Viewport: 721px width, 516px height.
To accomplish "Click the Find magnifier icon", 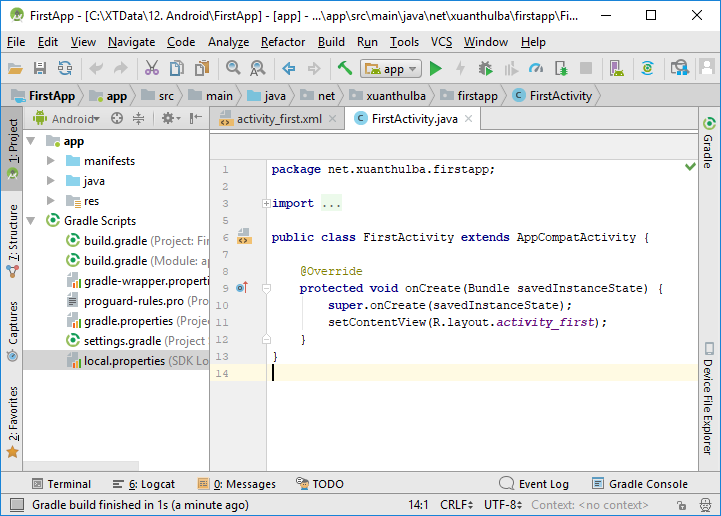I will pos(233,69).
